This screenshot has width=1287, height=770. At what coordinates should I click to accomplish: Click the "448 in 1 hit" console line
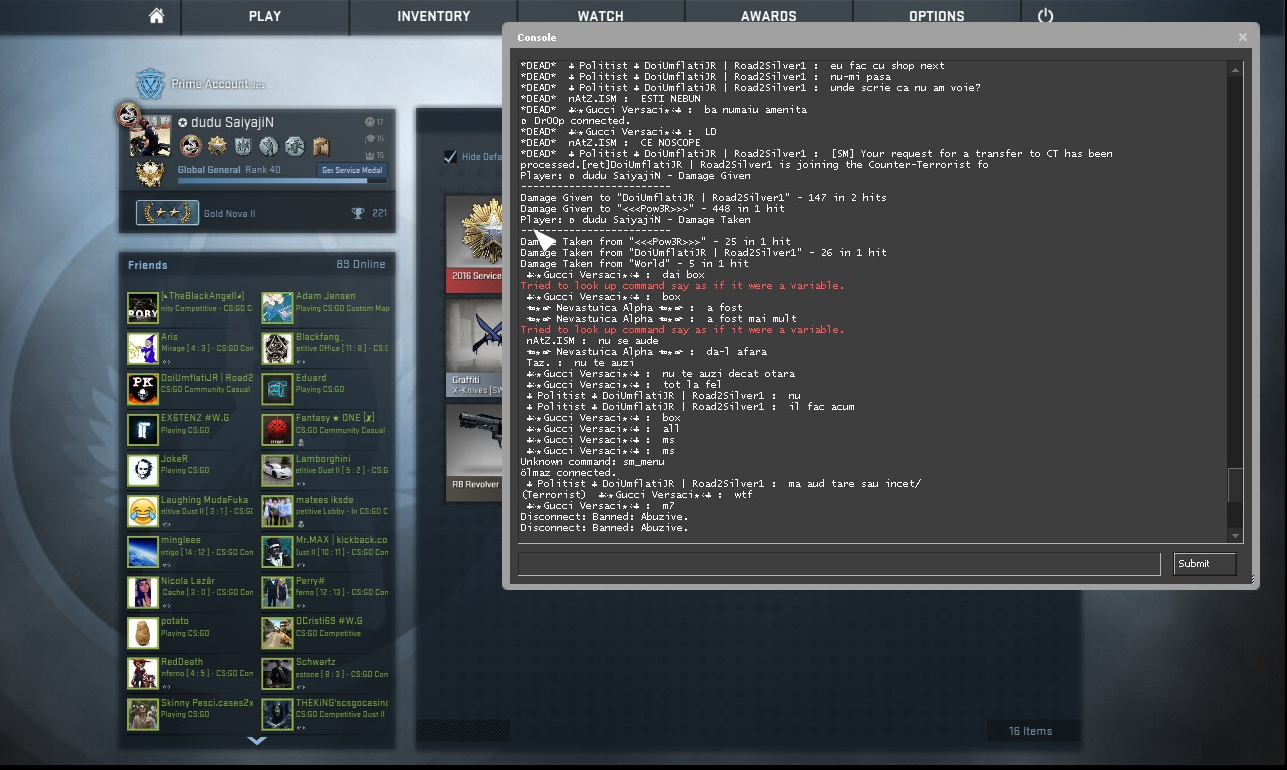653,209
